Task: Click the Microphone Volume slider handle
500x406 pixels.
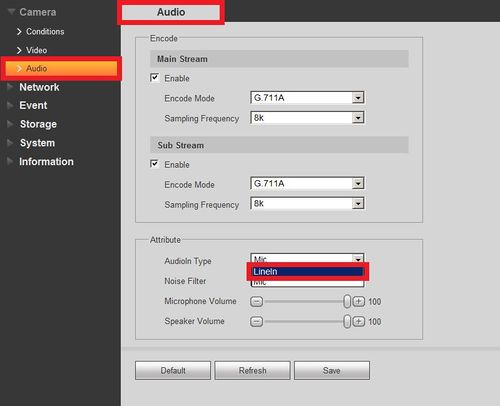Action: [x=347, y=301]
